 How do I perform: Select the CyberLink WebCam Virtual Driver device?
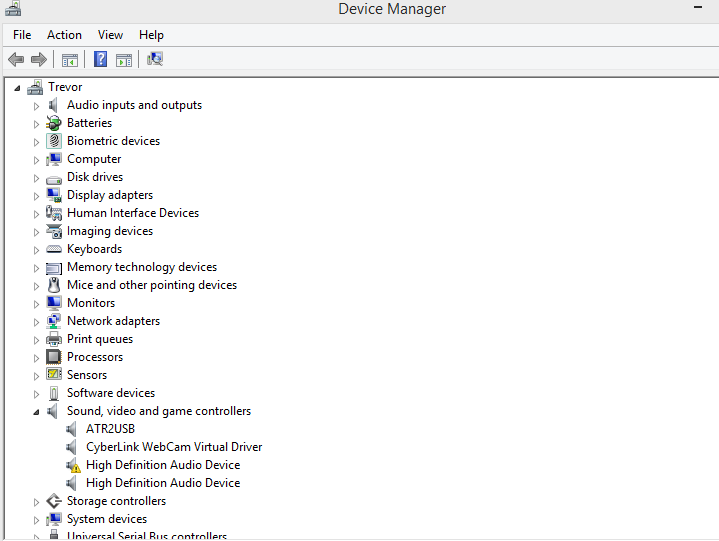(173, 447)
